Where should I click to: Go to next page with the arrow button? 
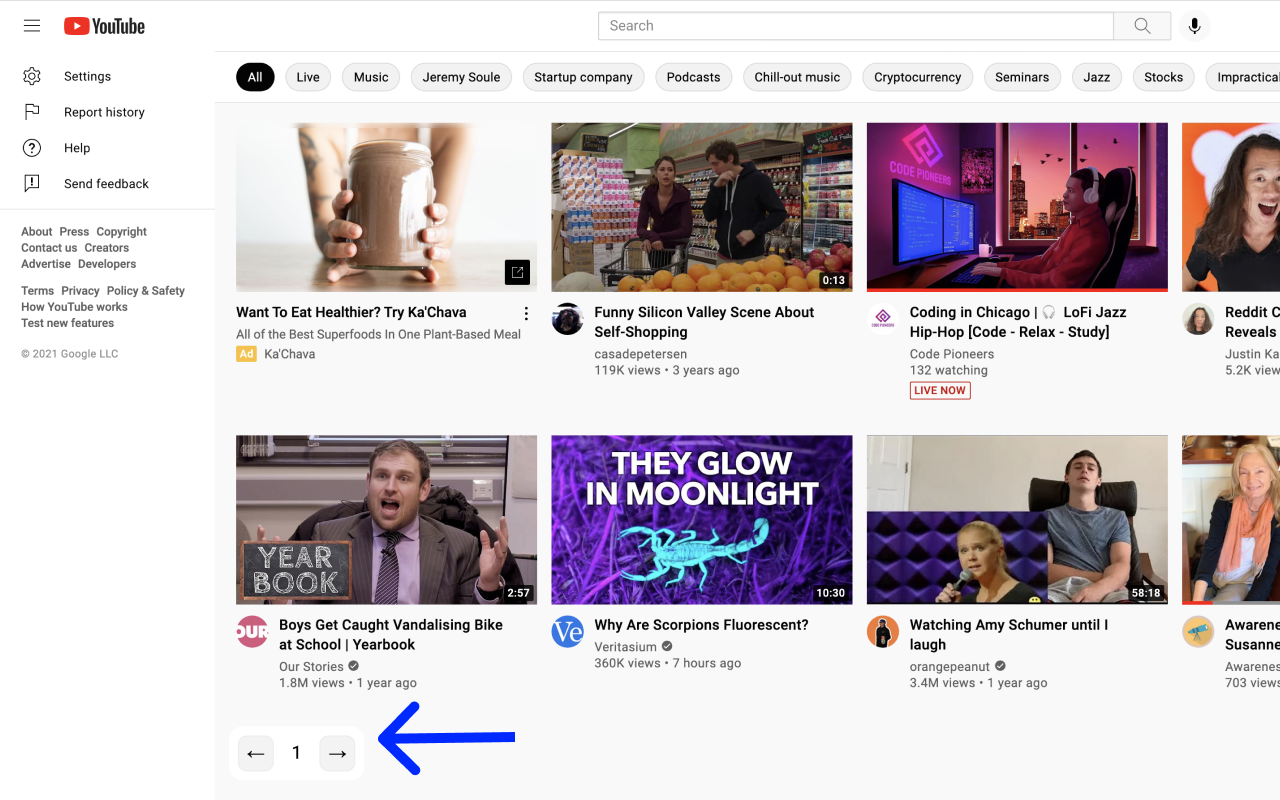tap(337, 753)
